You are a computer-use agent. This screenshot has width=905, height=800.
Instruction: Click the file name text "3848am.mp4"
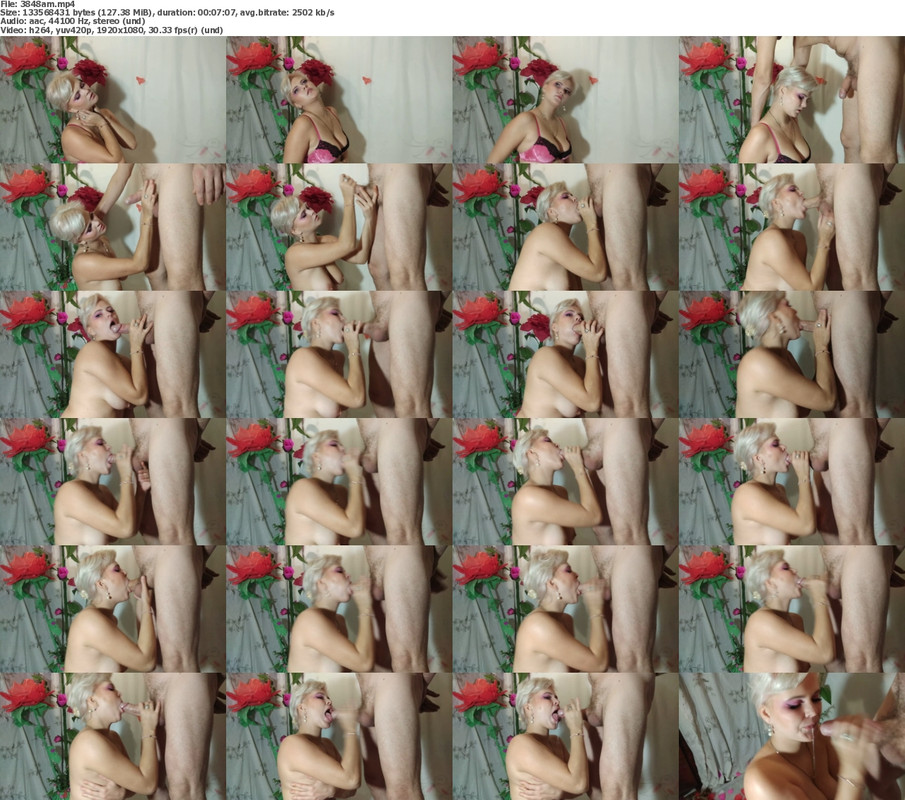coord(46,4)
